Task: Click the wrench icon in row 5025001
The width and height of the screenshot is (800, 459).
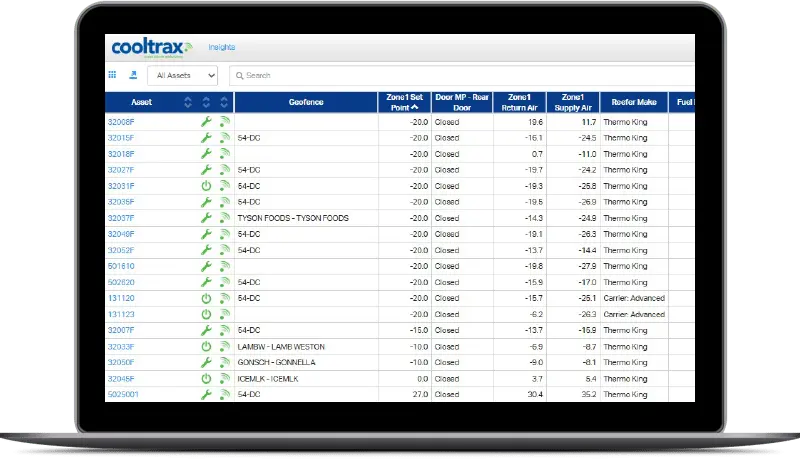Action: click(x=206, y=394)
